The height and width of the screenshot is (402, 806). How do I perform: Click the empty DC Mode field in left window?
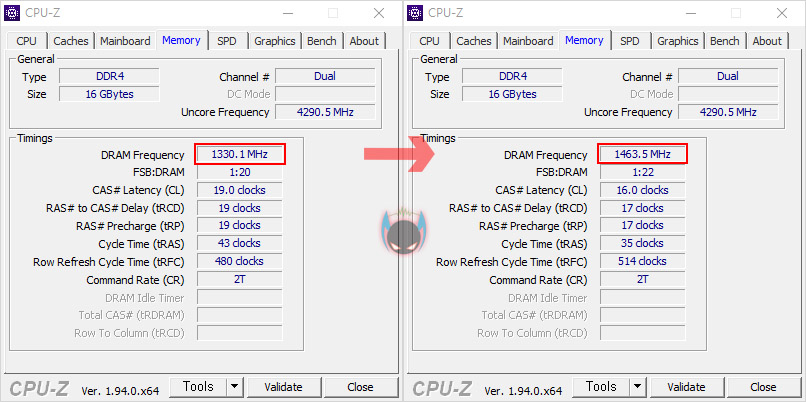pyautogui.click(x=325, y=94)
